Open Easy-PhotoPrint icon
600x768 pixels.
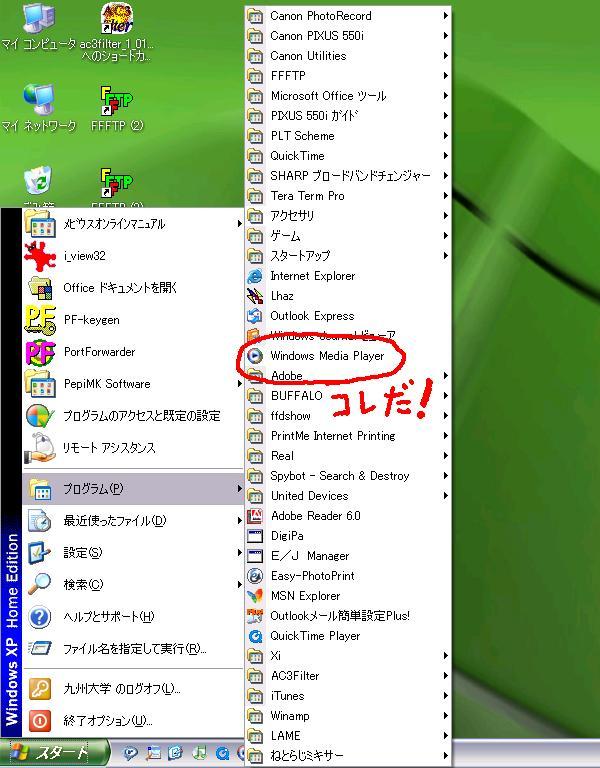tap(255, 576)
